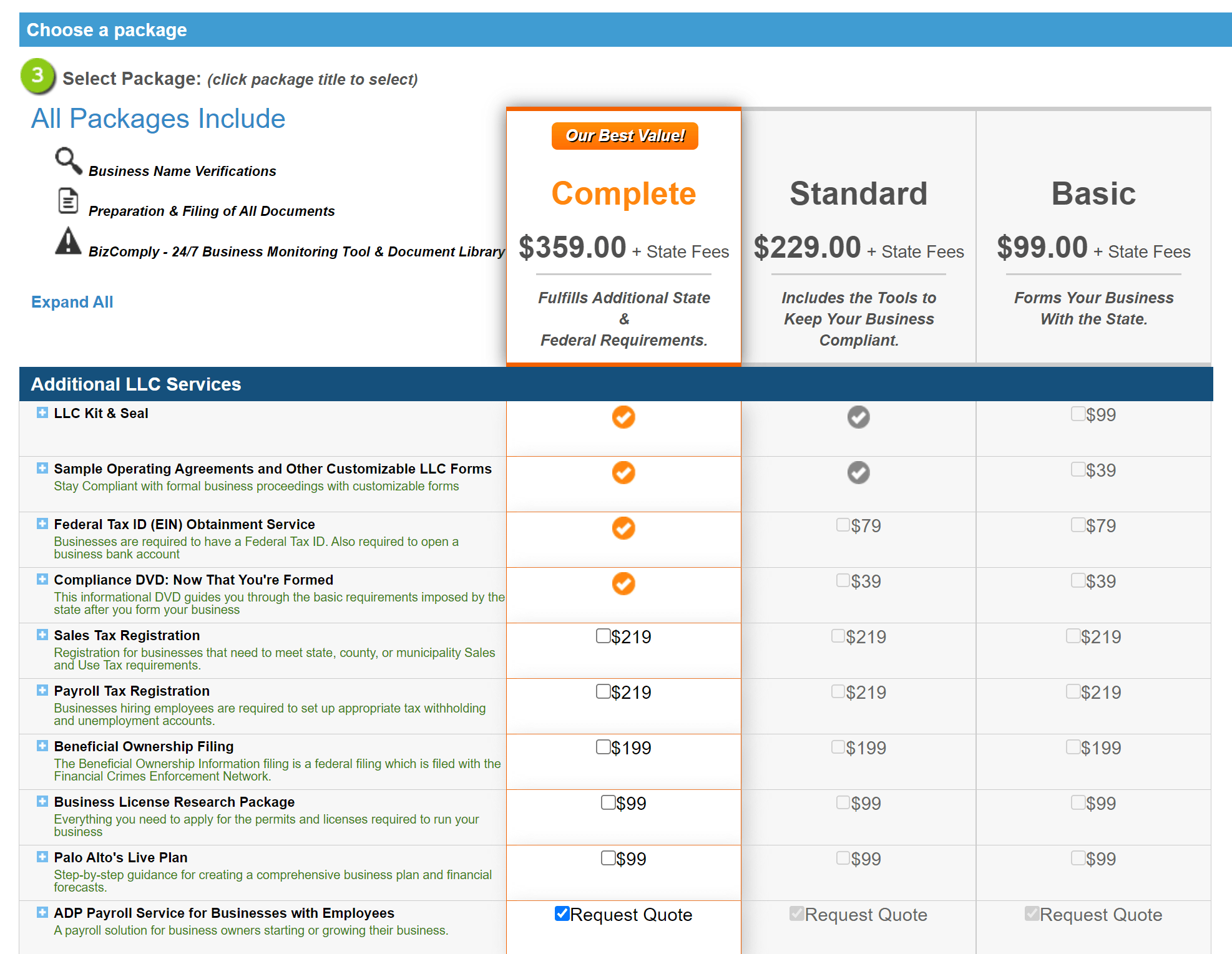Click the All Packages Include heading
The width and height of the screenshot is (1232, 954).
point(159,119)
